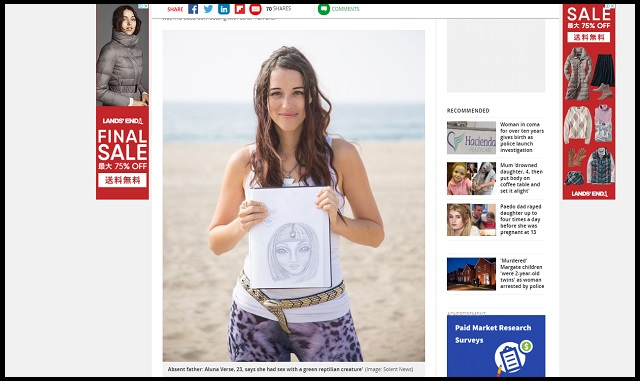Click the ad info icon on left Lands' End banner
Screen dimensions: 640x381
pos(143,6)
